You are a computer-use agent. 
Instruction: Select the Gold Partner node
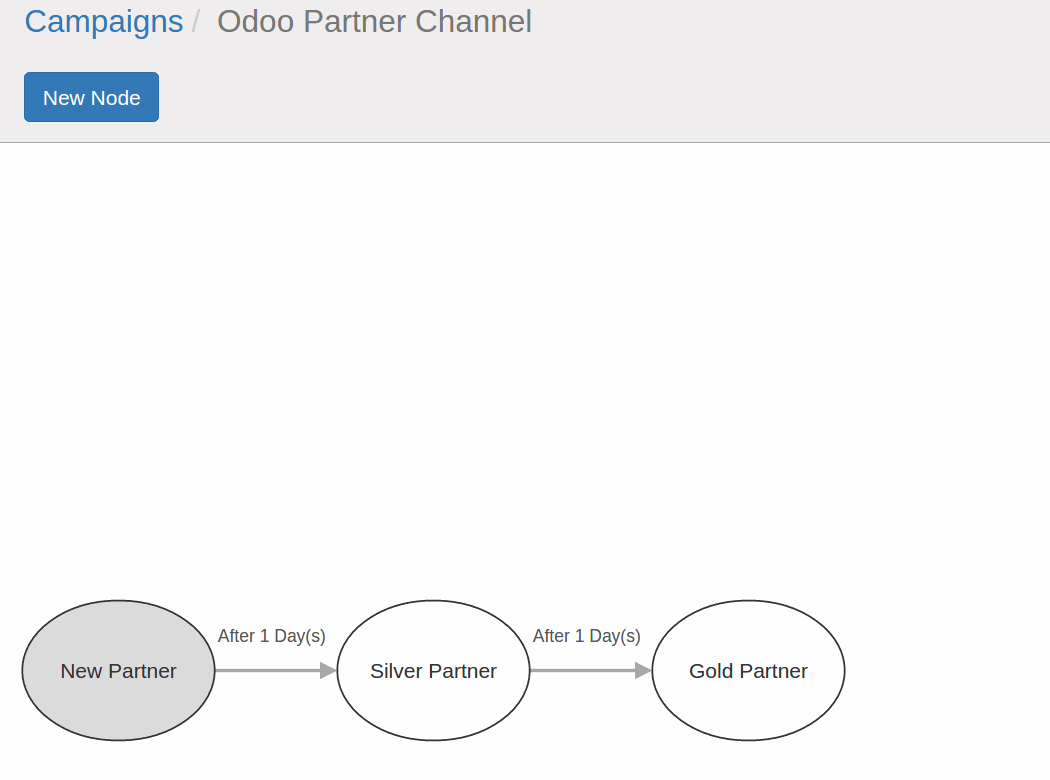748,700
